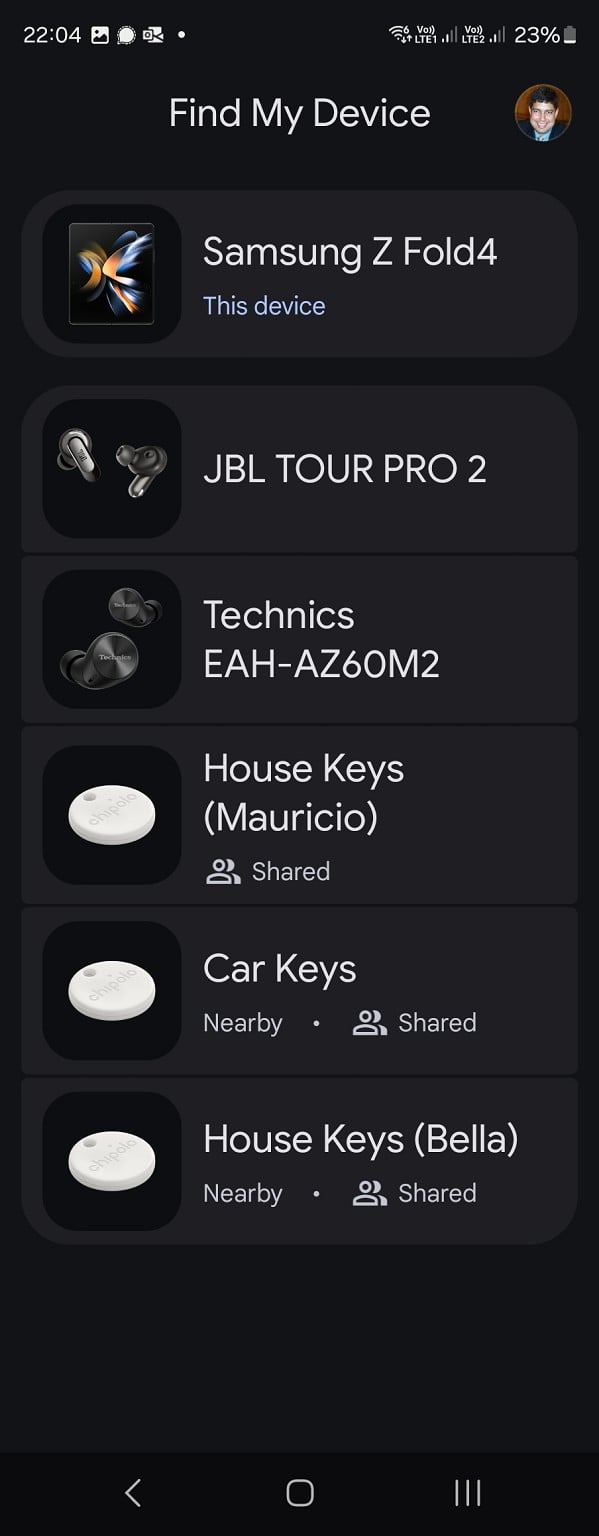Image resolution: width=599 pixels, height=1536 pixels.
Task: Tap the 'This device' label
Action: [x=264, y=306]
